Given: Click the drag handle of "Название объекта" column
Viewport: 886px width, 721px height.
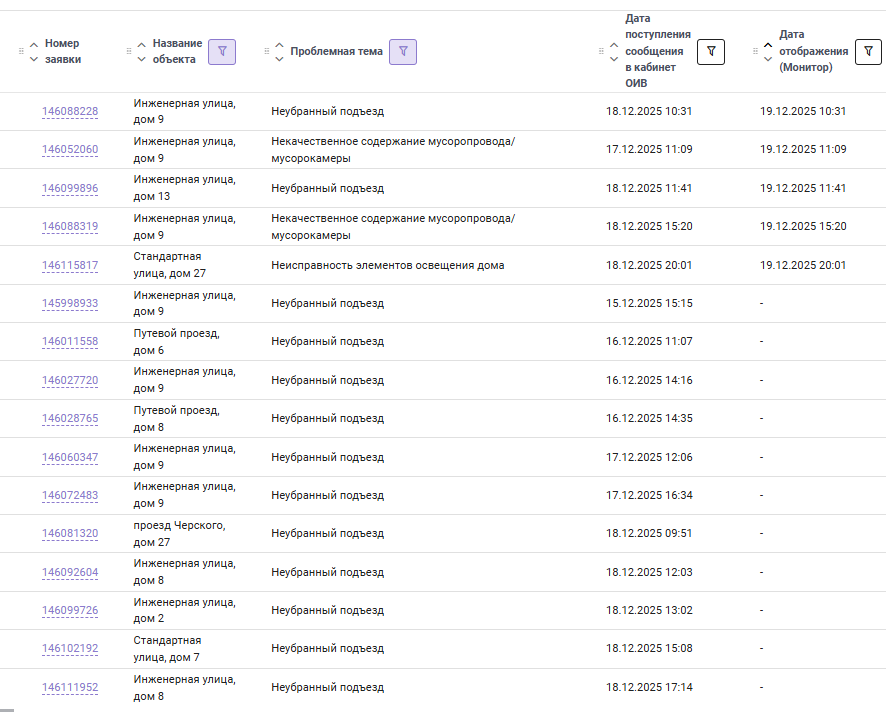Looking at the screenshot, I should click(129, 52).
